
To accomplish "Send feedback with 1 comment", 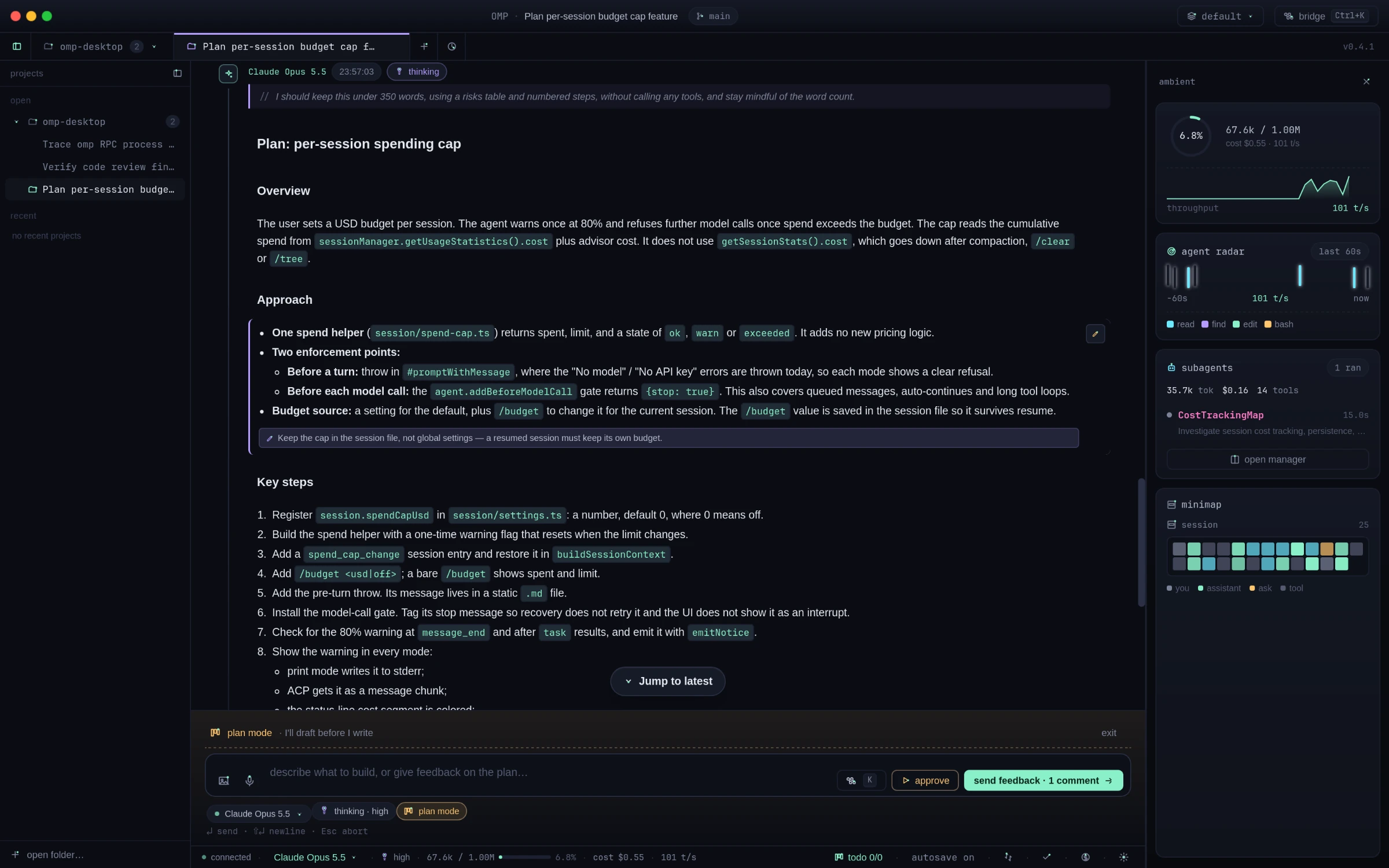I will pos(1043,781).
